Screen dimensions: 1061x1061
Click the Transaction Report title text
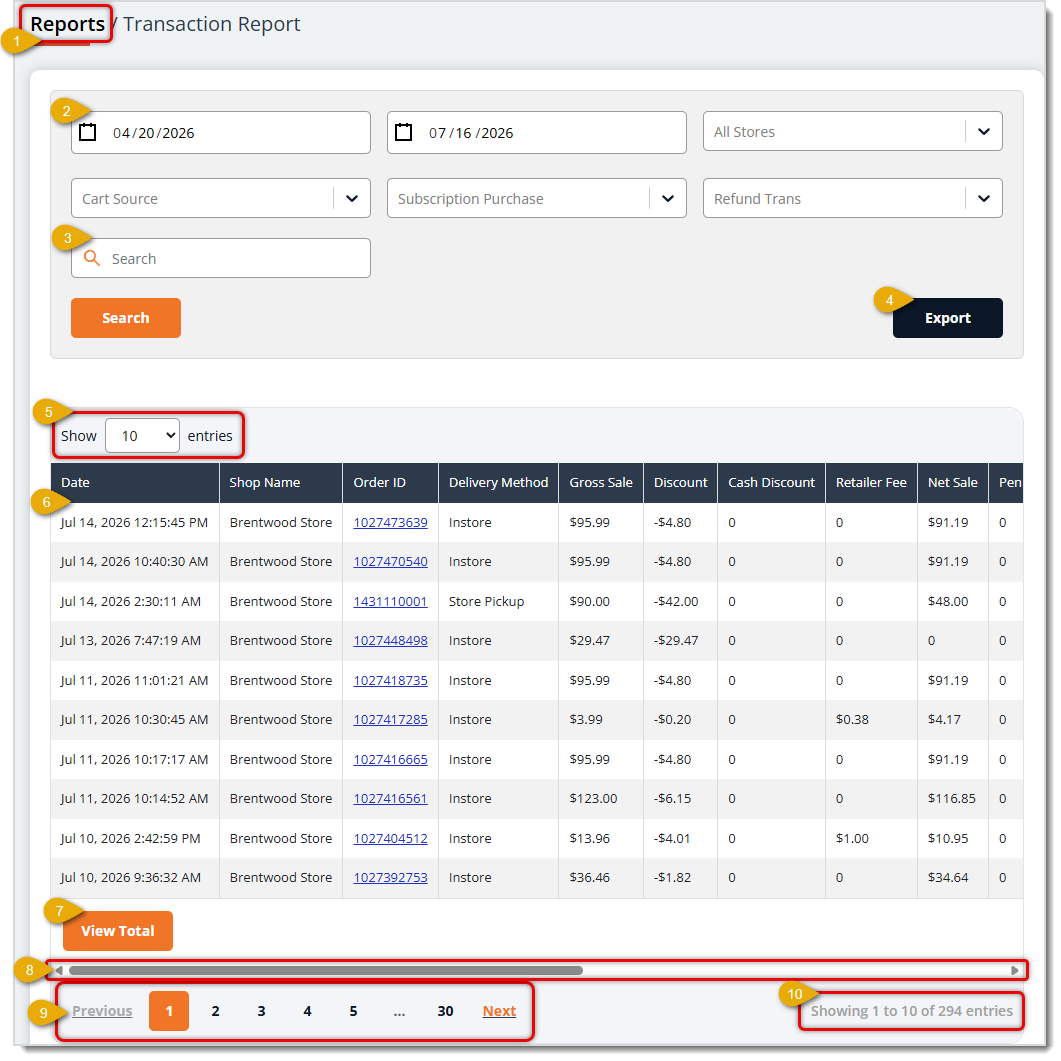click(212, 24)
